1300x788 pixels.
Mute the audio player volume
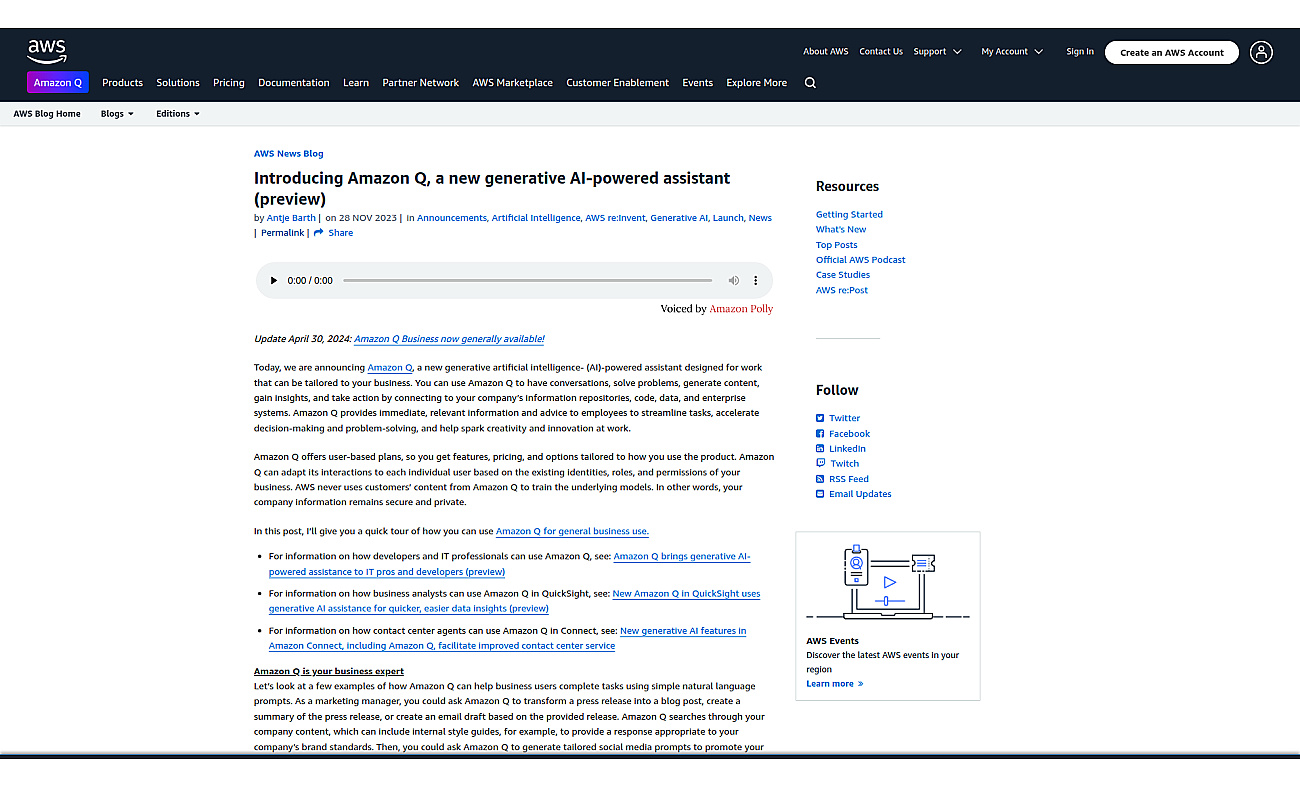click(x=733, y=281)
